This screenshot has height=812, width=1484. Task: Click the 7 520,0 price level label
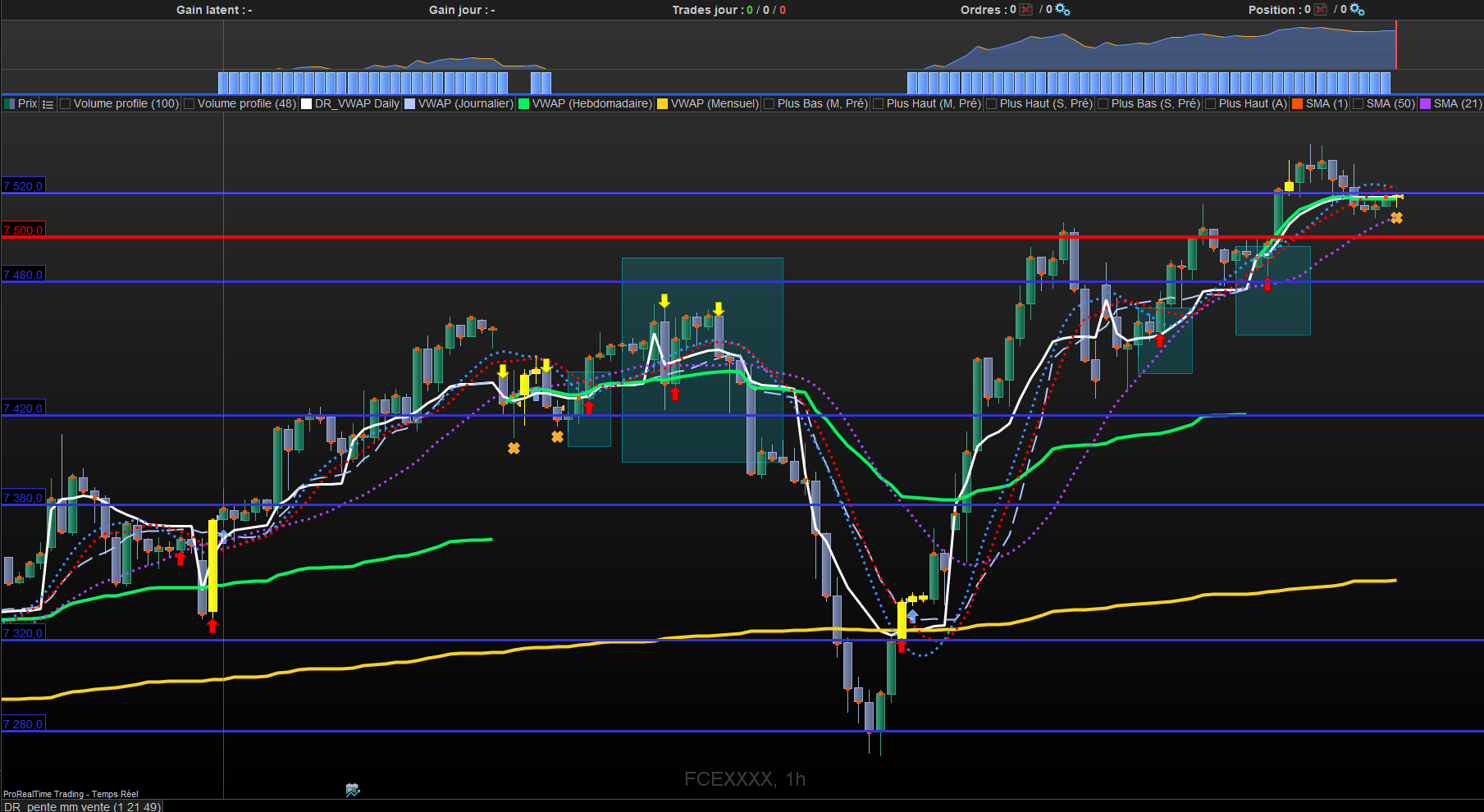23,186
